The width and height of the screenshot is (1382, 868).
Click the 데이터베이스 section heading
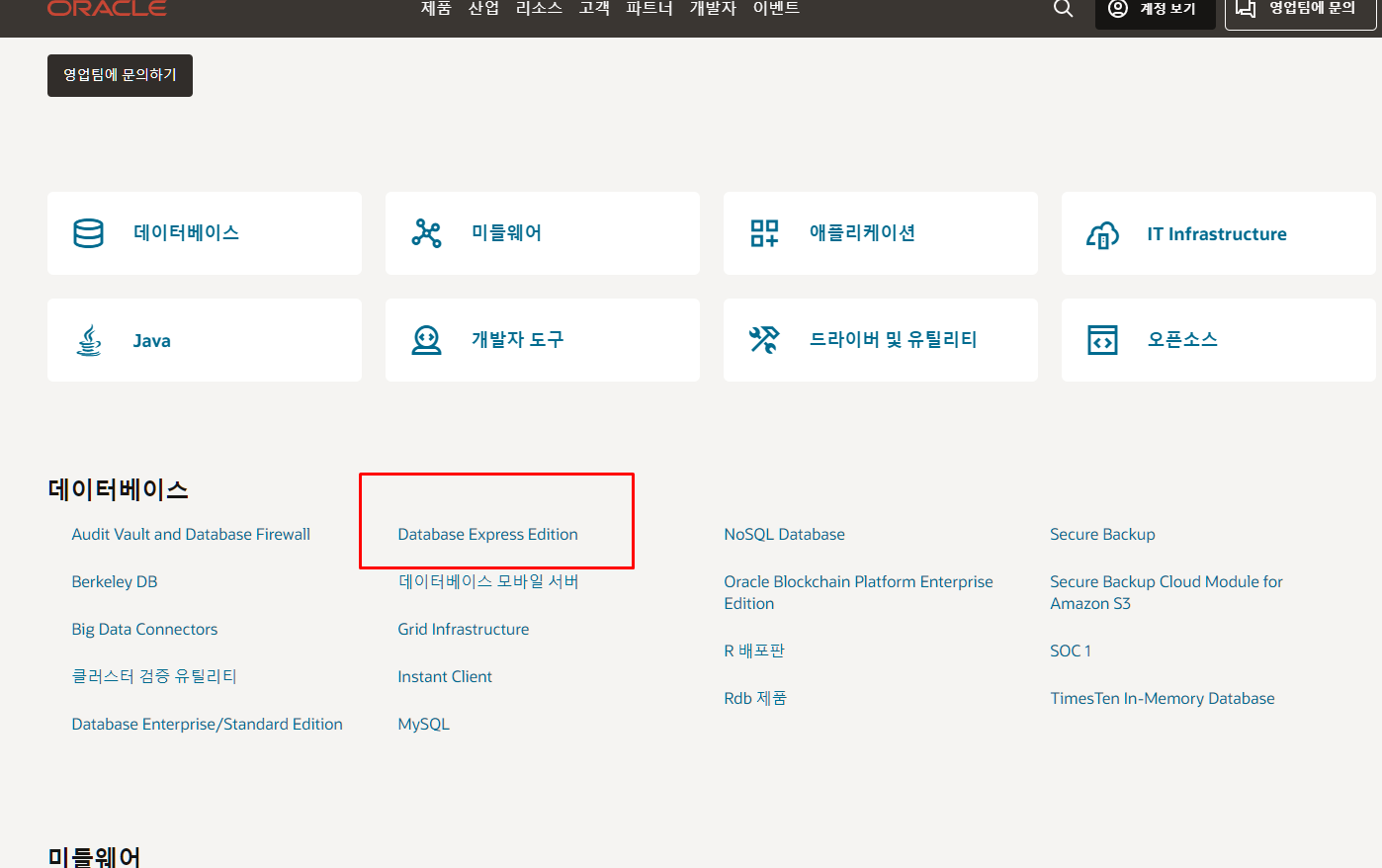[x=118, y=489]
